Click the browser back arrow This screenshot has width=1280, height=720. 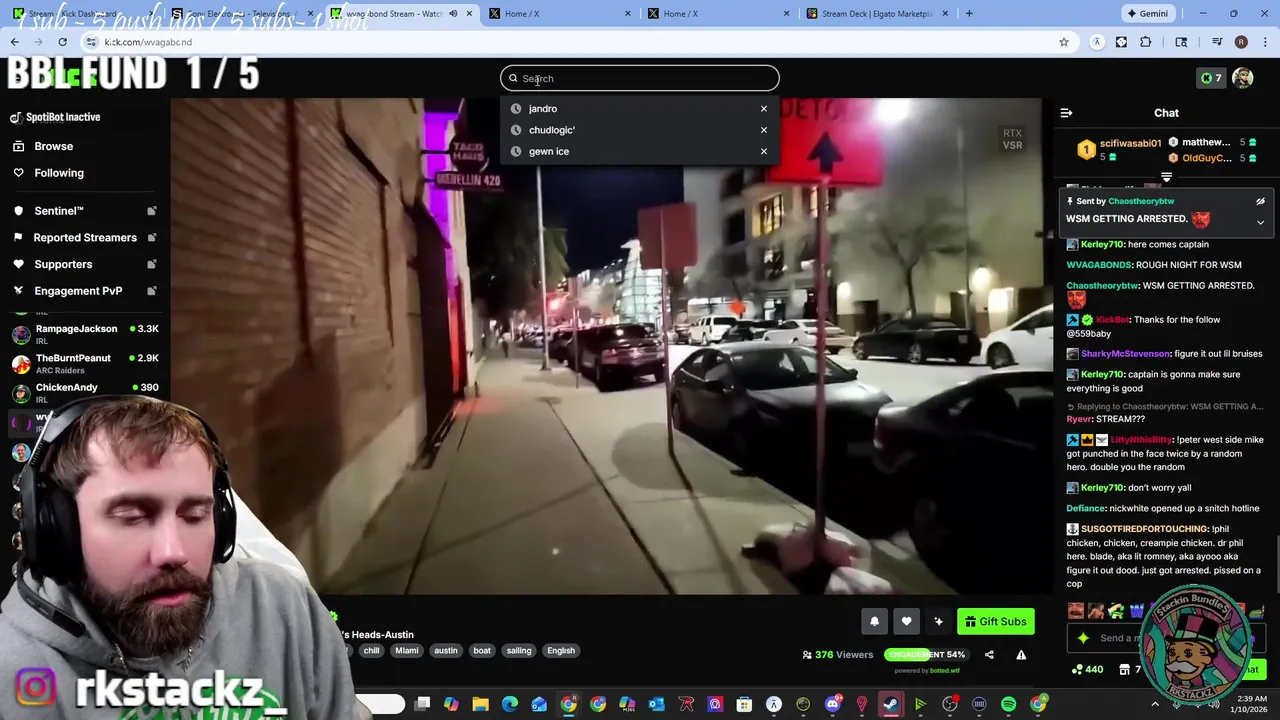14,42
